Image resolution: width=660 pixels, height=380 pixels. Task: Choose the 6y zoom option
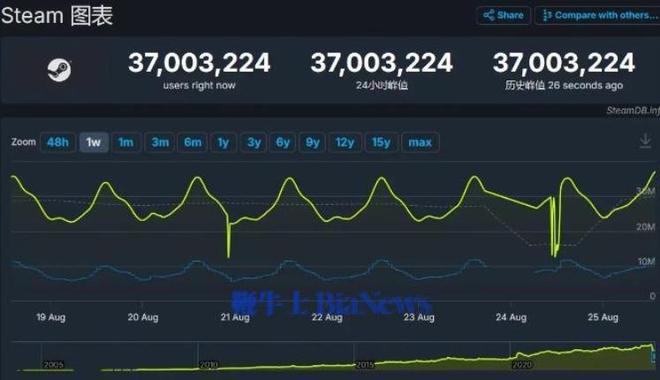click(283, 142)
